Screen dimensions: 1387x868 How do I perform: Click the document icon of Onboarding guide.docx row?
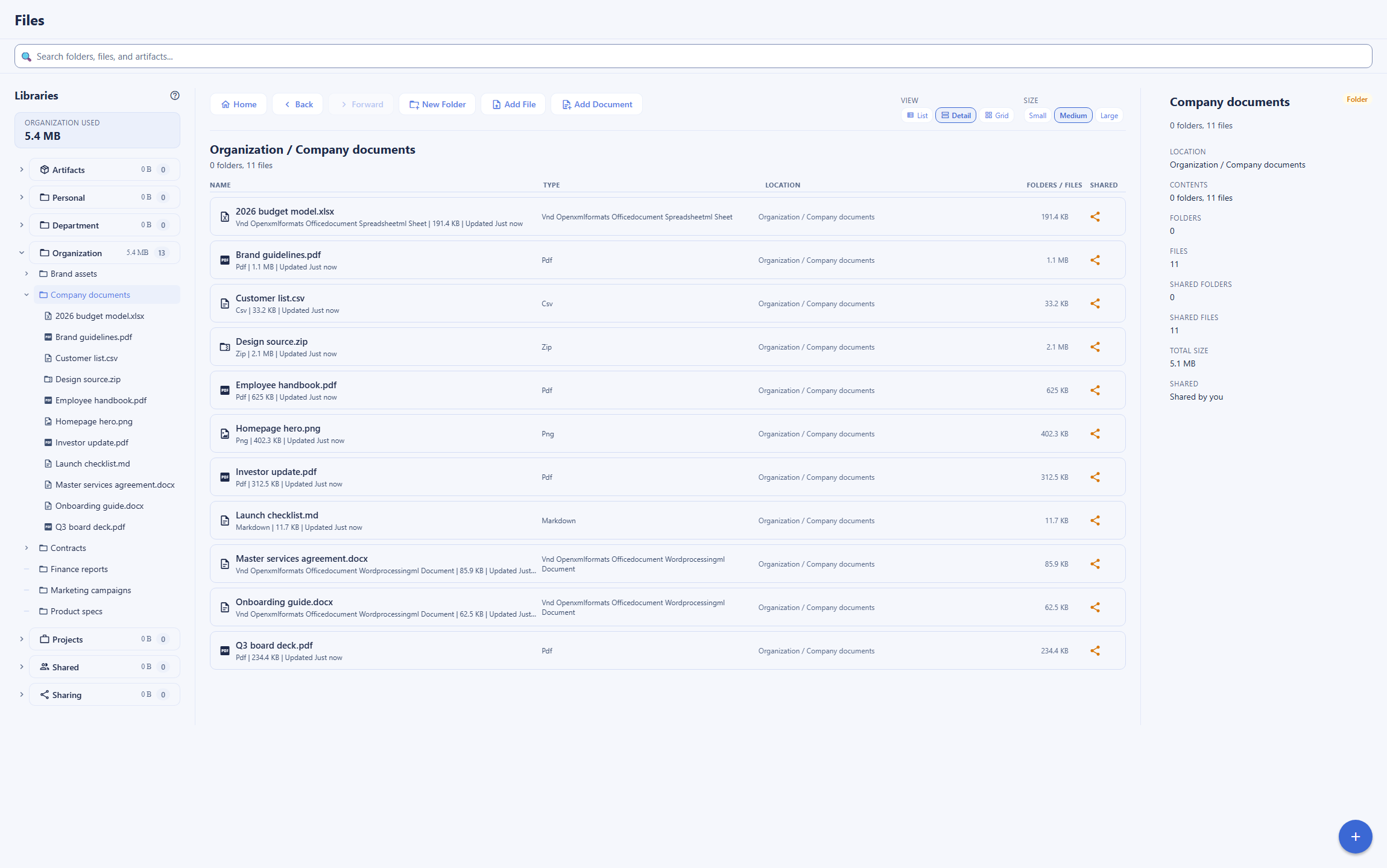(225, 608)
